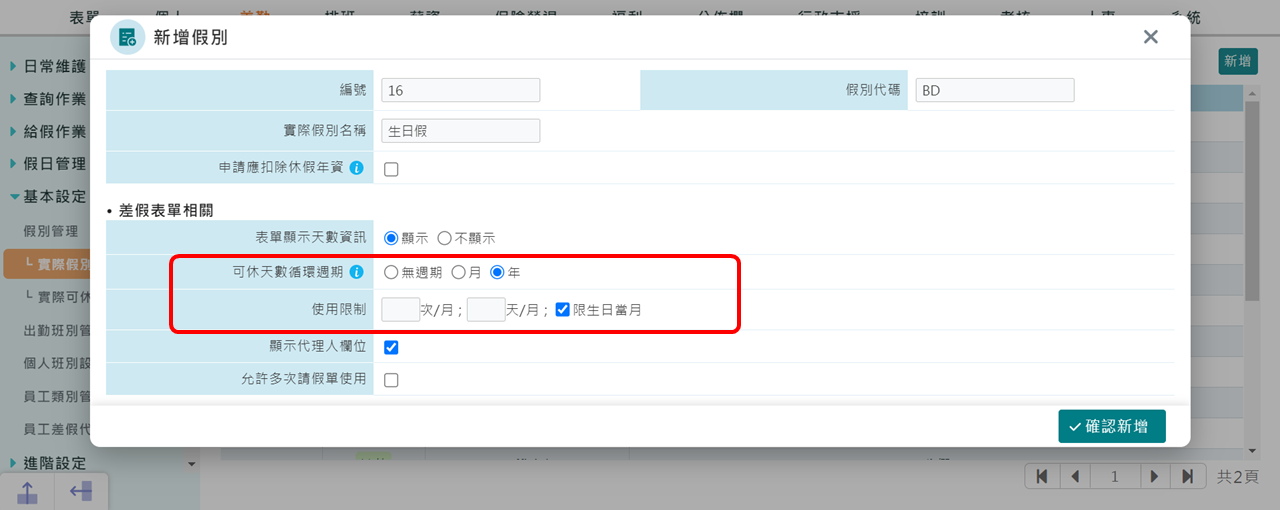
Task: Click info icon next to 可休天數循環週期
Action: pyautogui.click(x=356, y=272)
